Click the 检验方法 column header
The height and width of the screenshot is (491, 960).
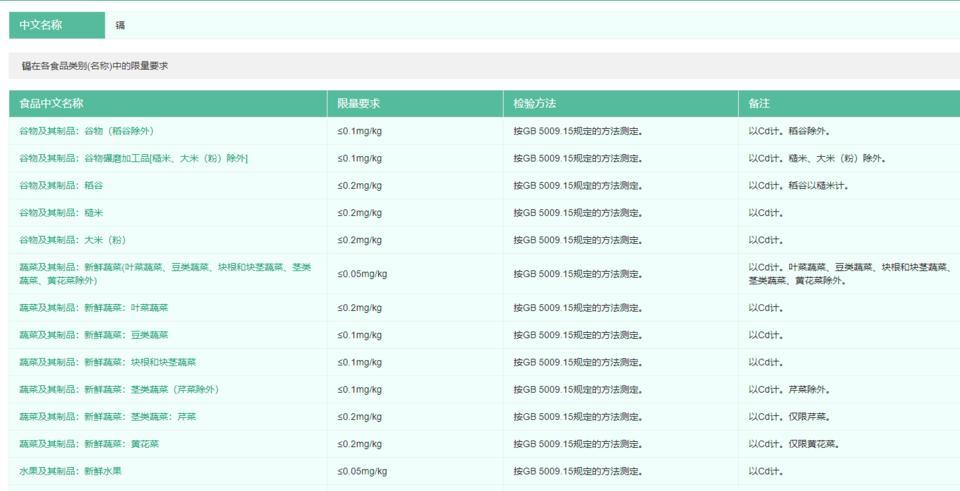point(535,103)
